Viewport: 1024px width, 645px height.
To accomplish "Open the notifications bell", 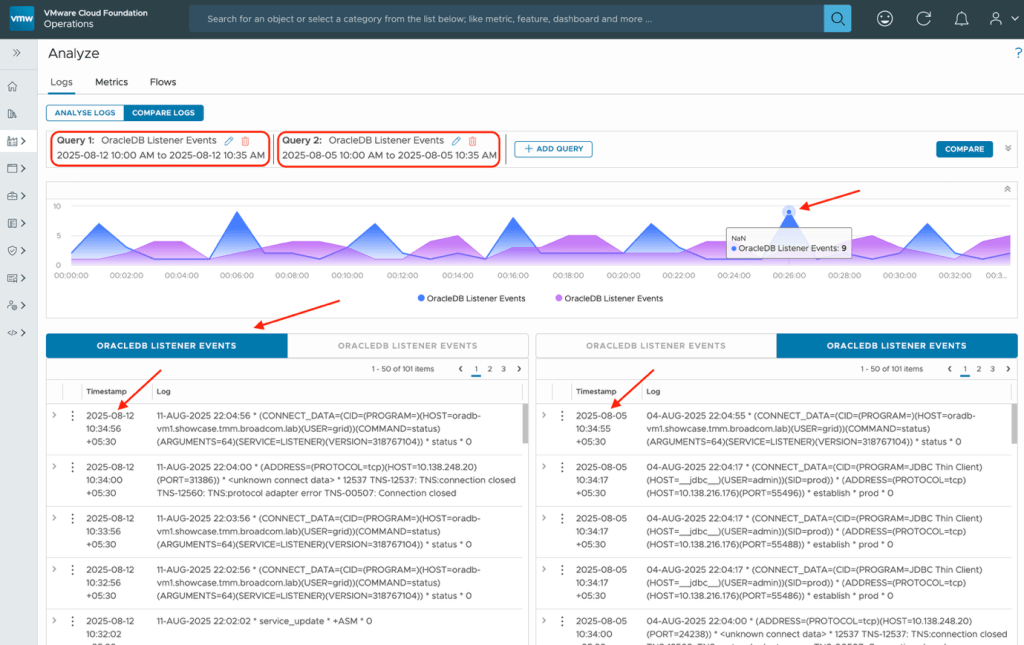I will coord(961,19).
